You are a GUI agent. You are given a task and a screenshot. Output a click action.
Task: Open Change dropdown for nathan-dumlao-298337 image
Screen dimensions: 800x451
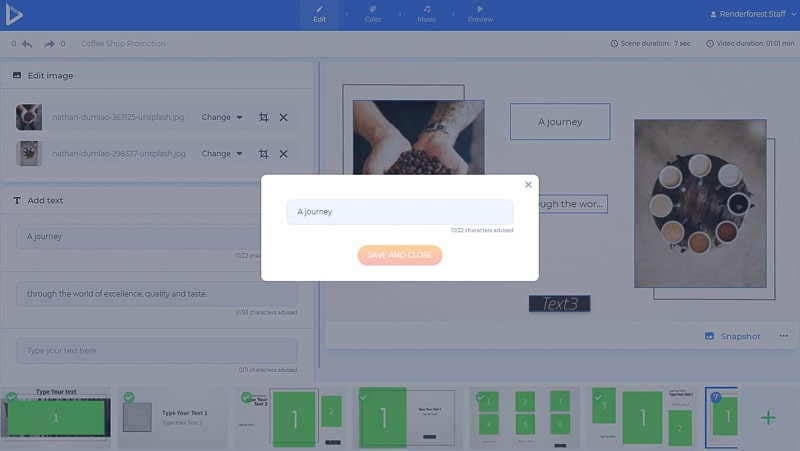tap(222, 154)
